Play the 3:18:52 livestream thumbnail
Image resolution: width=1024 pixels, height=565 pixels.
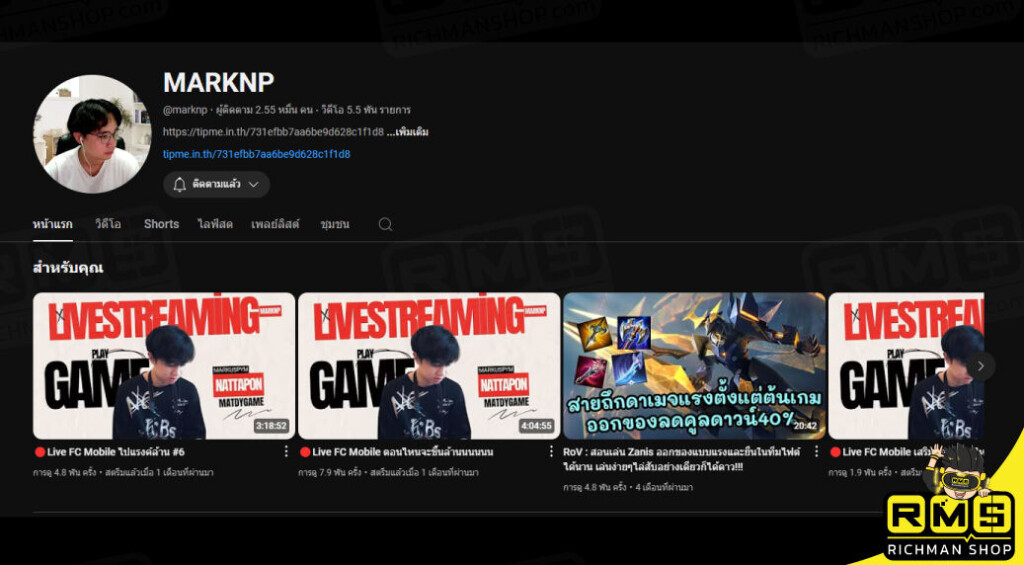(164, 366)
